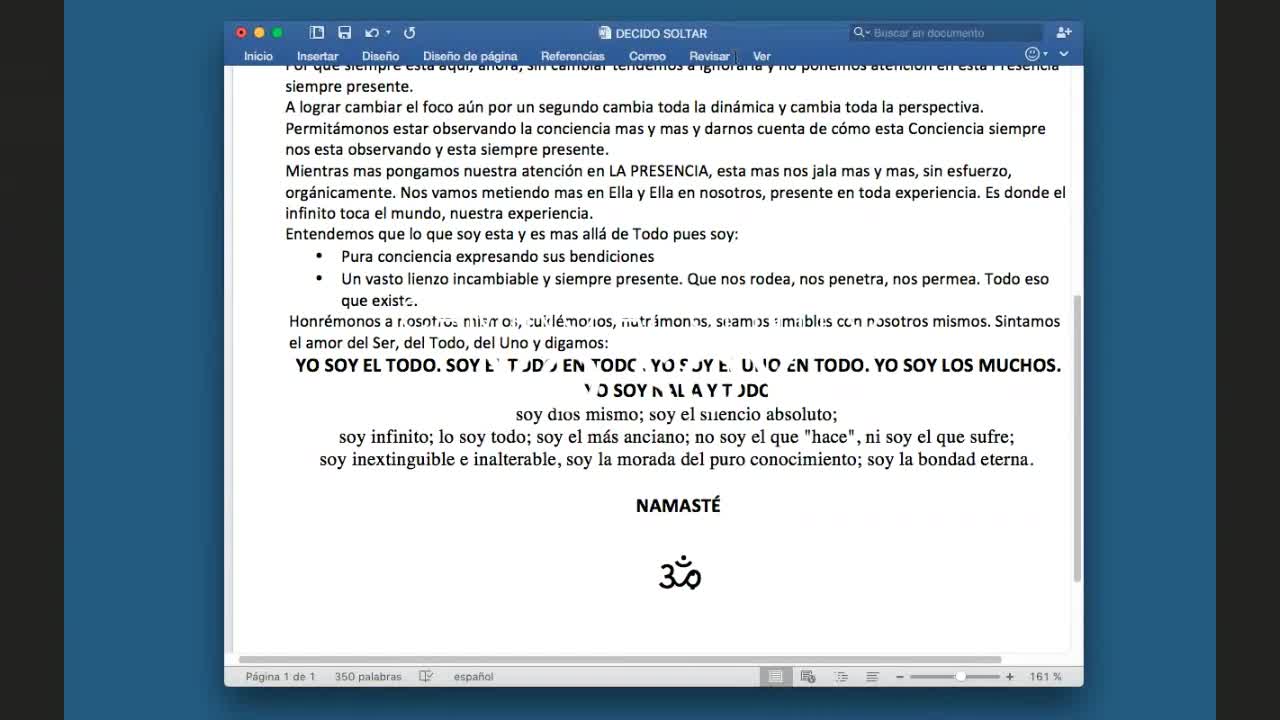Switch to the Revisar tab
This screenshot has width=1280, height=720.
point(709,56)
